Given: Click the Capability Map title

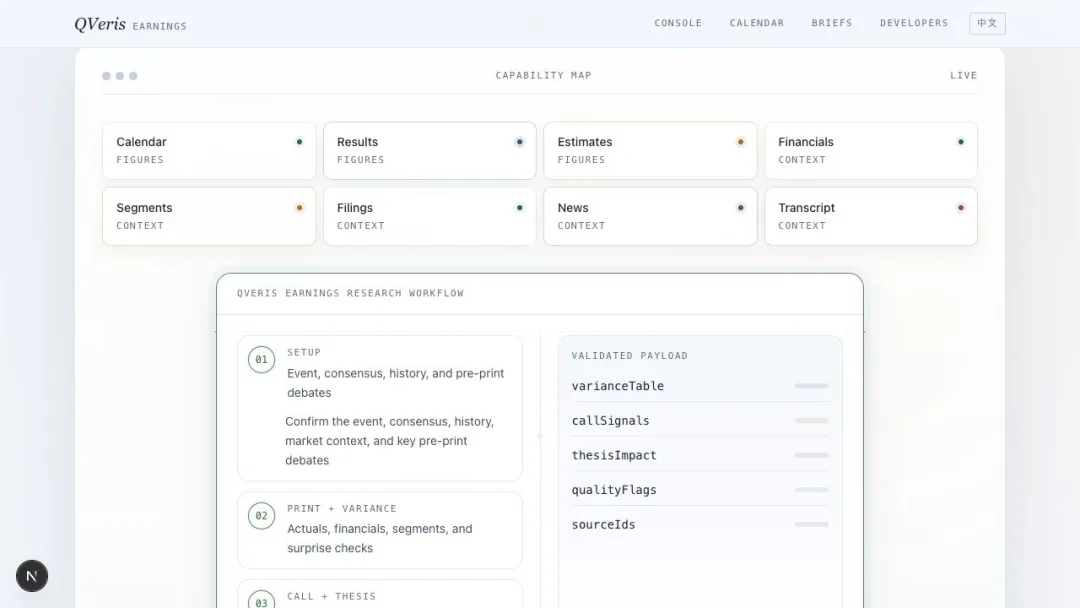Looking at the screenshot, I should point(543,76).
